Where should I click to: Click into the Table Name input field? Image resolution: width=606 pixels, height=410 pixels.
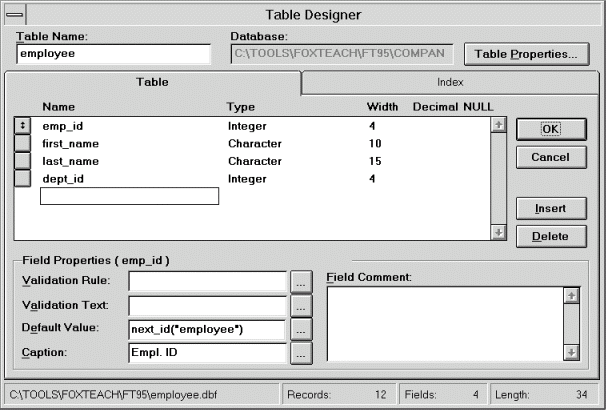114,54
